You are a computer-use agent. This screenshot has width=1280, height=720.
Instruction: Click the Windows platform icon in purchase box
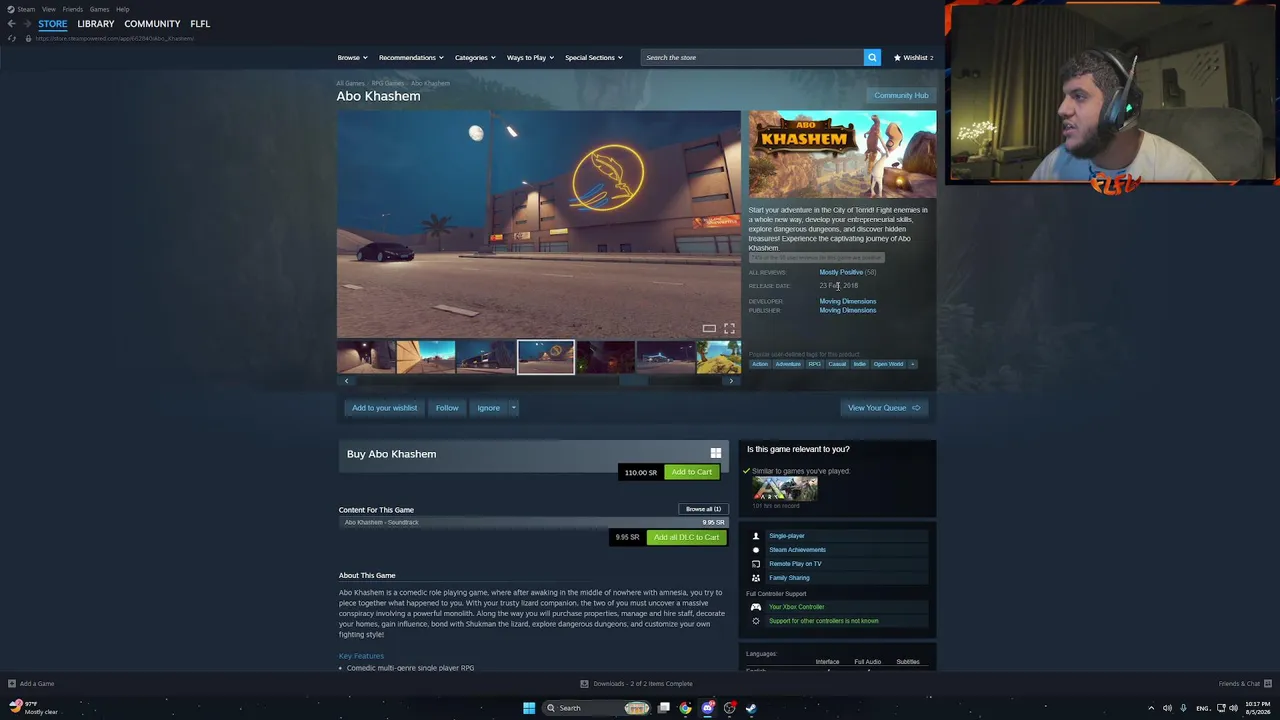[715, 453]
